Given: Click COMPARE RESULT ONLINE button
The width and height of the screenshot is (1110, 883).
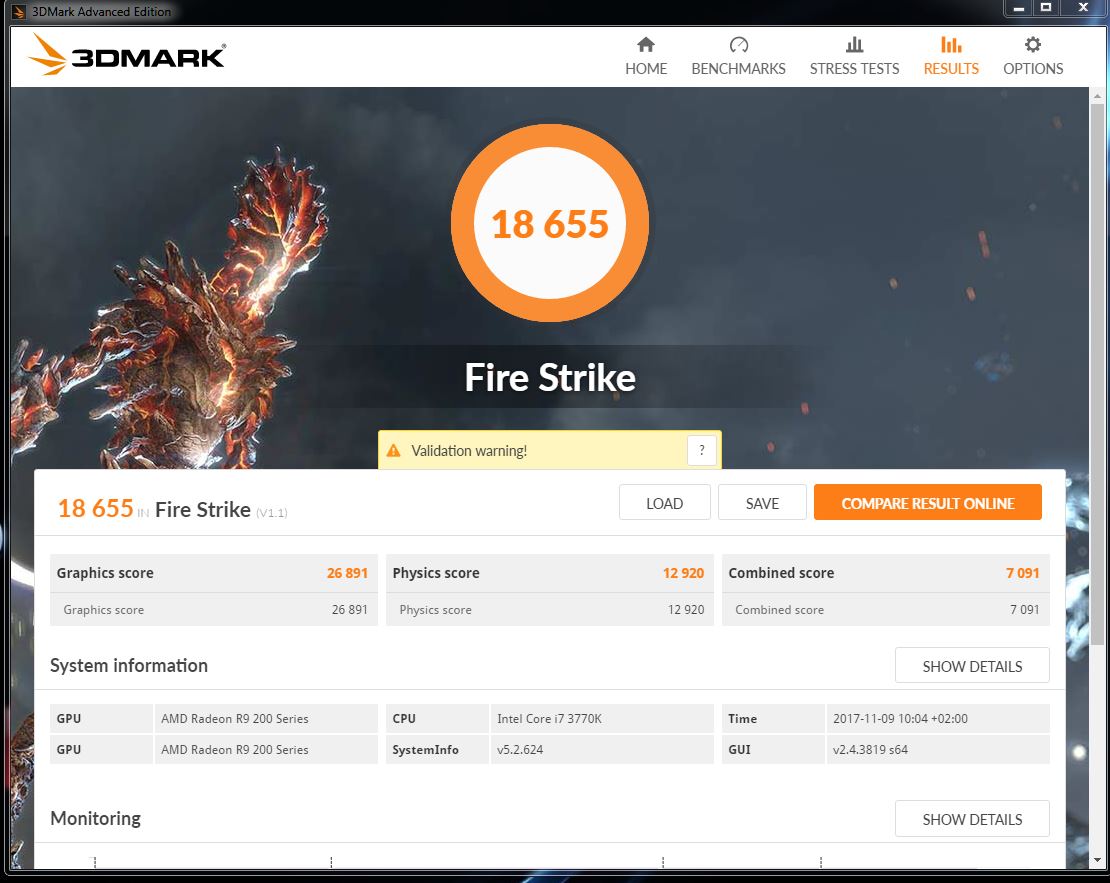Looking at the screenshot, I should click(927, 503).
